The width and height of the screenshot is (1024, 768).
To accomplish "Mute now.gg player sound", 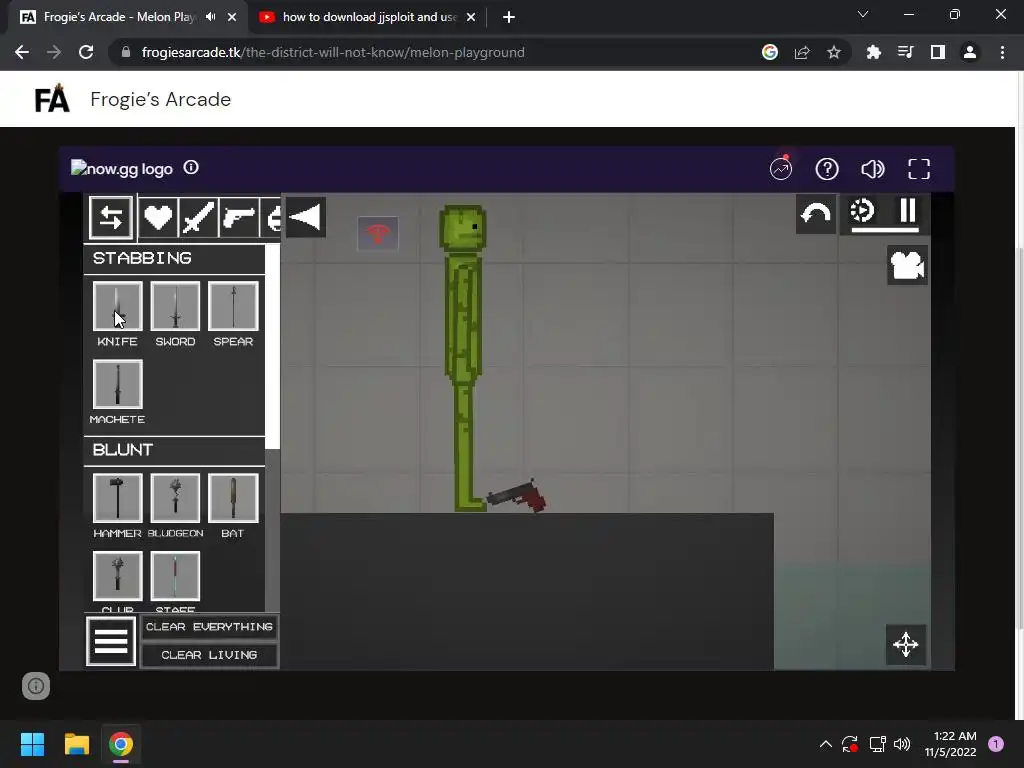I will (872, 169).
